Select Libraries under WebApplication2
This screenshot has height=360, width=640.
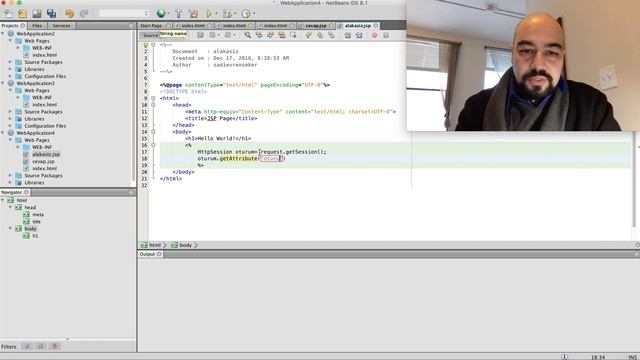pyautogui.click(x=34, y=69)
